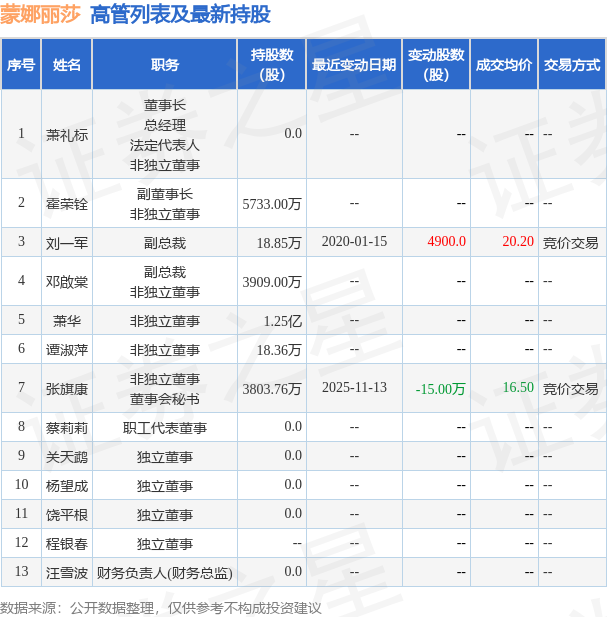Click the data source disclaimer text
The height and width of the screenshot is (617, 607).
pos(161,608)
